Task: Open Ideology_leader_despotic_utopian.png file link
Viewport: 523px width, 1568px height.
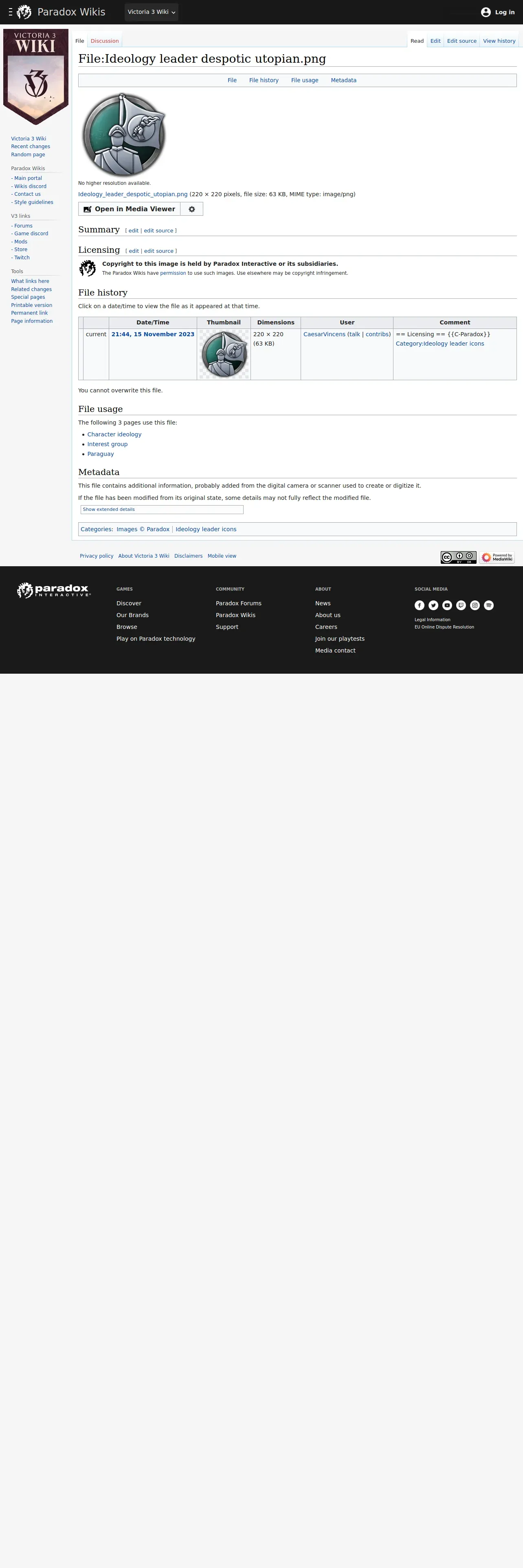Action: coord(133,194)
